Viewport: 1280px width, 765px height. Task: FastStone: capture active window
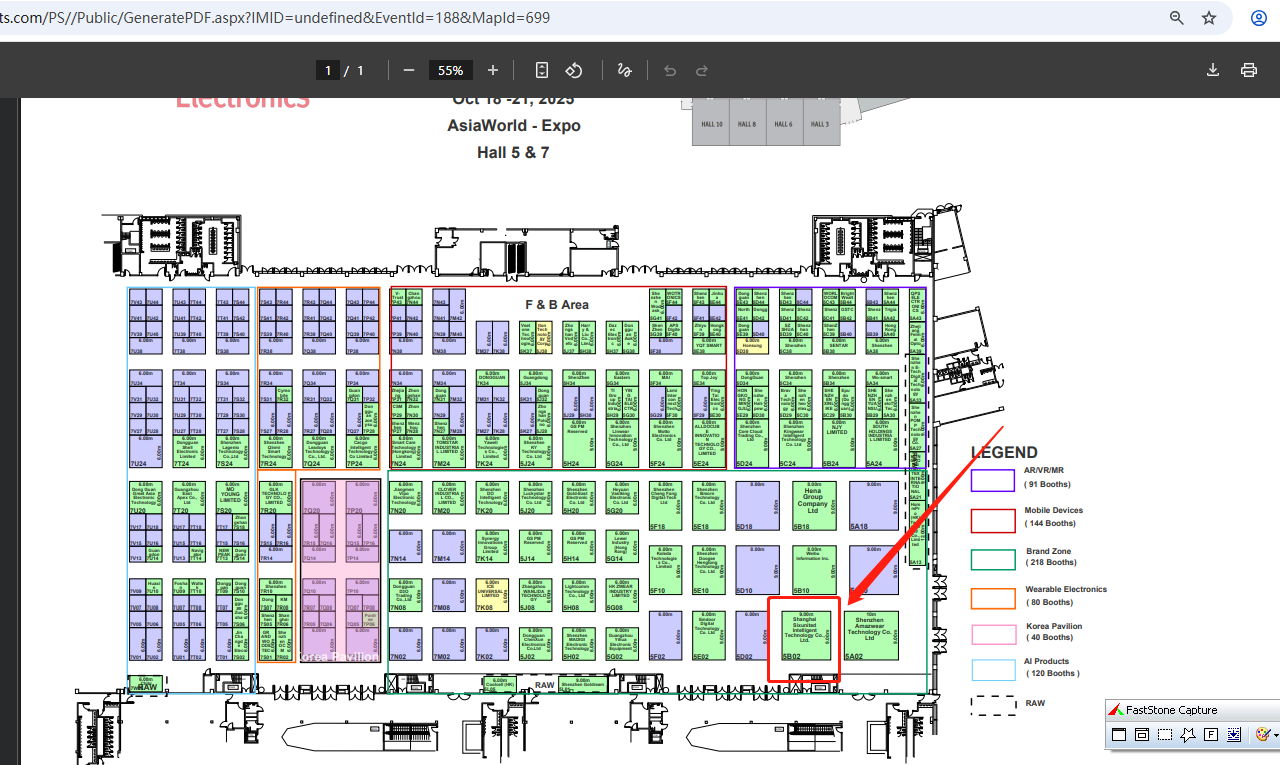tap(1119, 734)
